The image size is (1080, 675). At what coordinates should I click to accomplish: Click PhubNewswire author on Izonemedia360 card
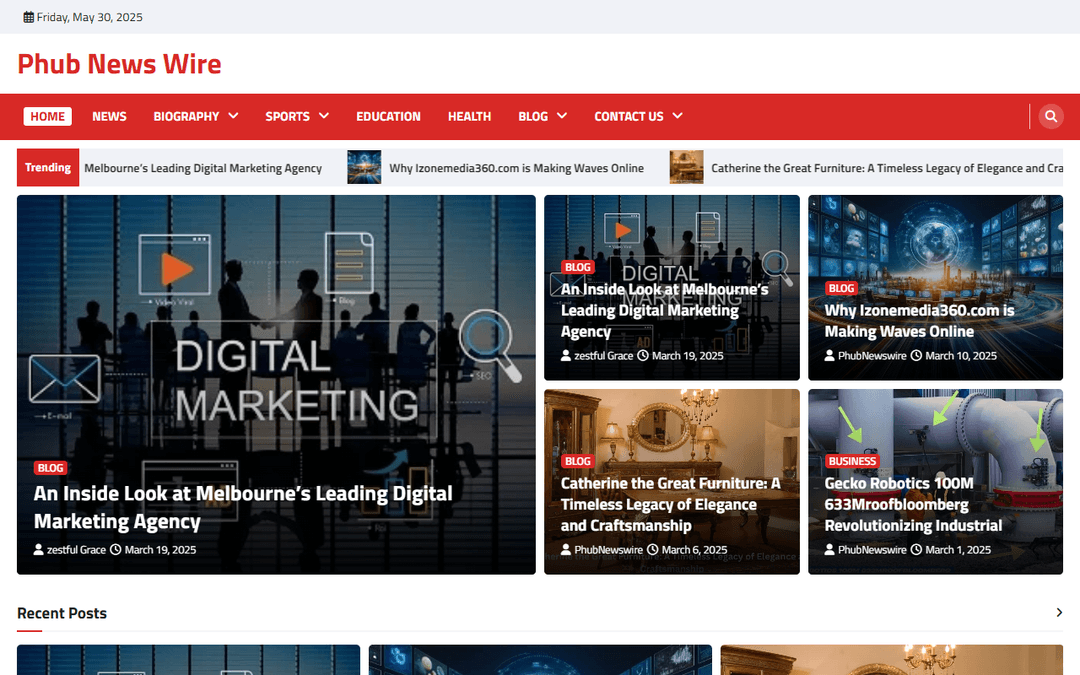tap(865, 355)
